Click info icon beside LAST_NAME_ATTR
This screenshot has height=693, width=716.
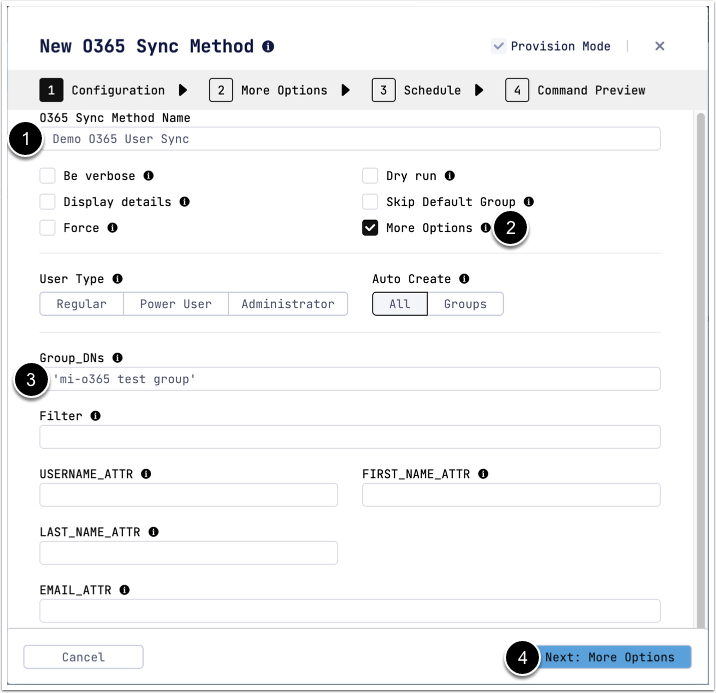point(153,532)
